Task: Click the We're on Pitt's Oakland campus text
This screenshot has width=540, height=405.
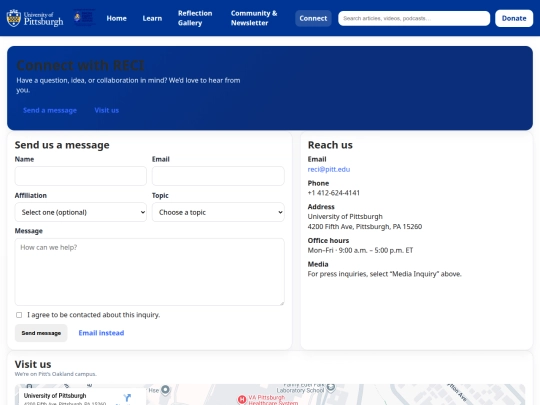Action: [x=55, y=374]
